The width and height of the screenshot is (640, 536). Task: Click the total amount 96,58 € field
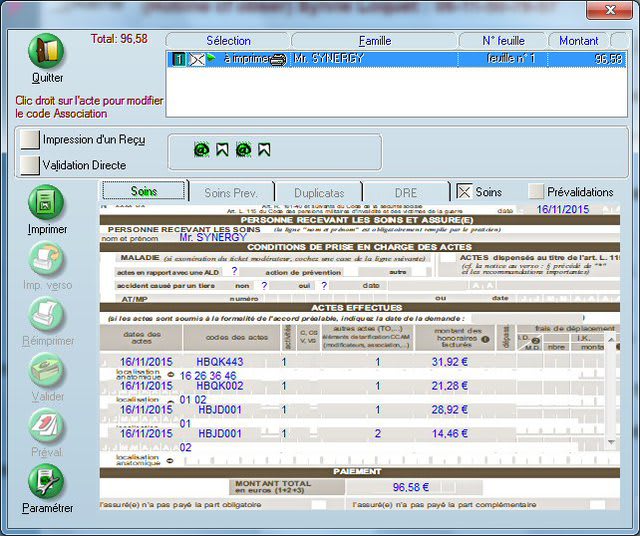(411, 487)
